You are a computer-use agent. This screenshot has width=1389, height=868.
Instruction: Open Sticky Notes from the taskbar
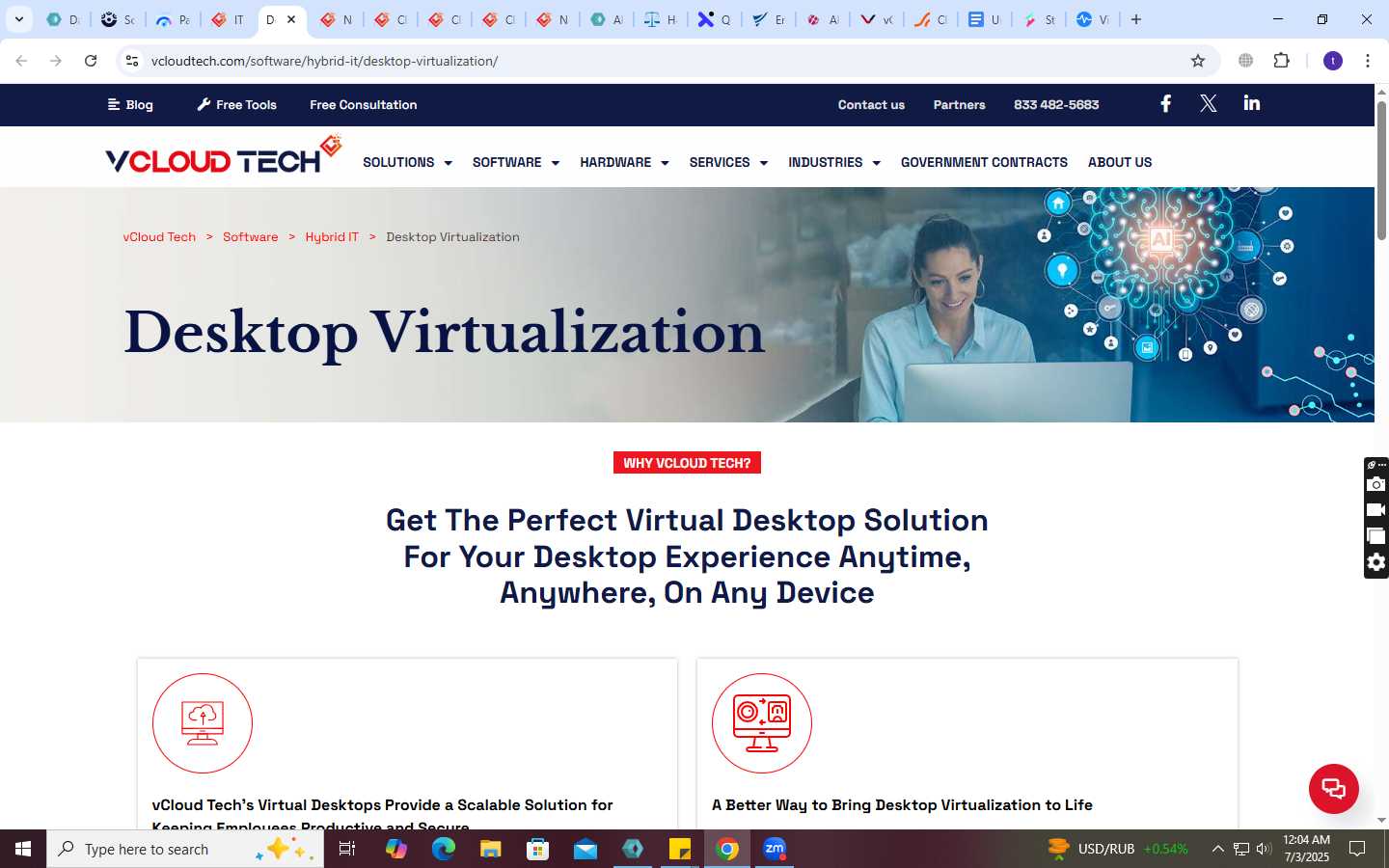(x=680, y=849)
